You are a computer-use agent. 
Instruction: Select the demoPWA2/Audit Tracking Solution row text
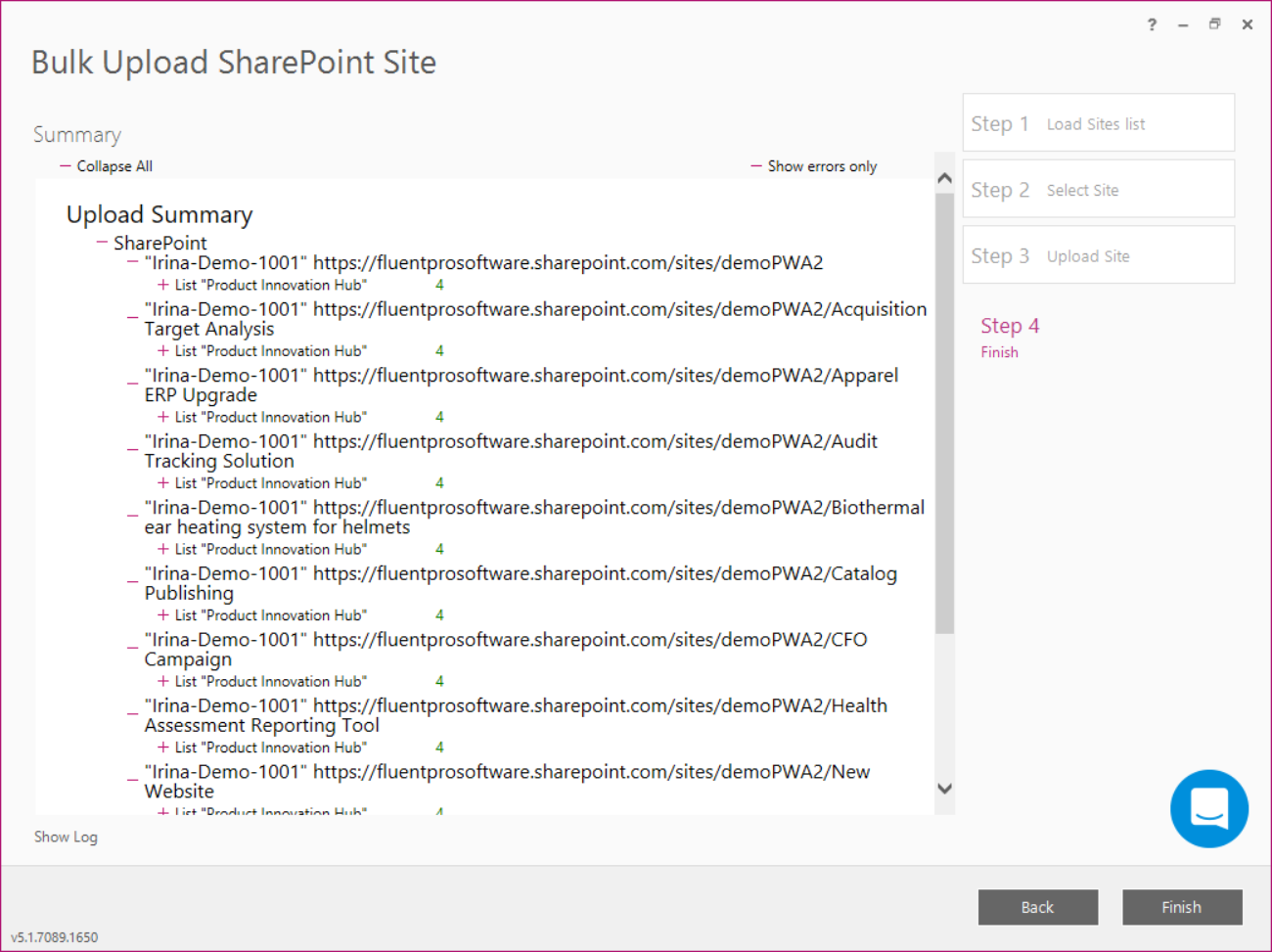[511, 451]
